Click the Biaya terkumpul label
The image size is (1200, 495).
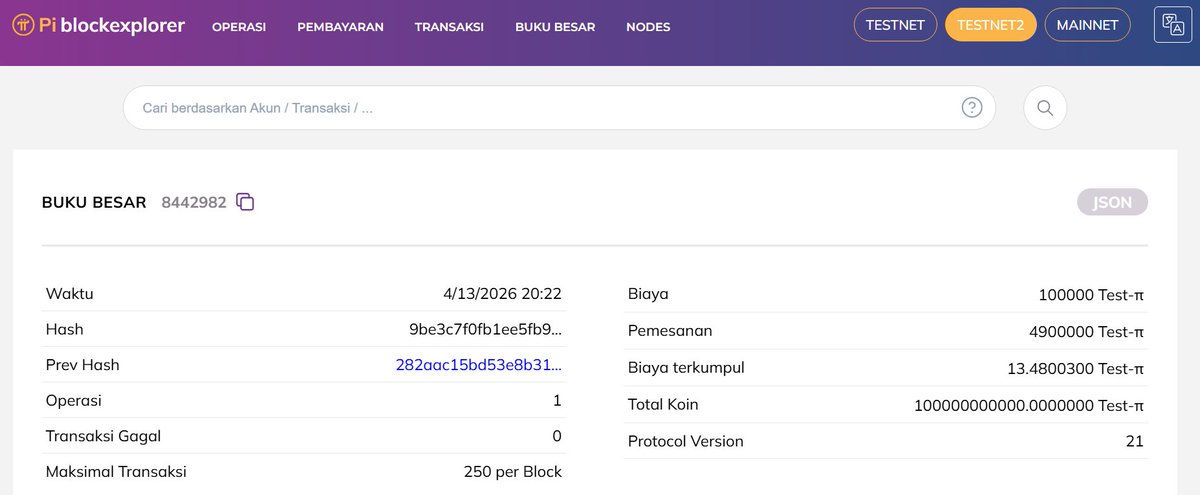686,368
